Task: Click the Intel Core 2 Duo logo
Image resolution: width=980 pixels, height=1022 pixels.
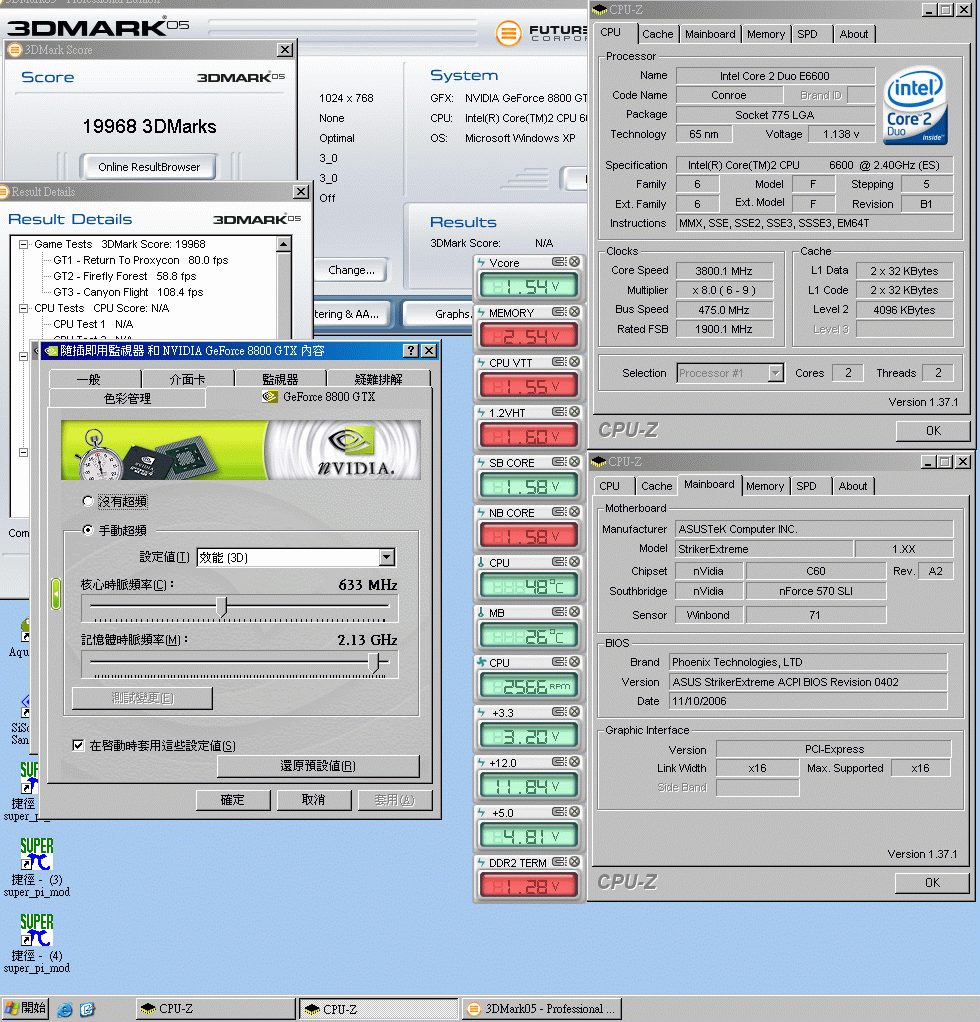Action: point(915,106)
